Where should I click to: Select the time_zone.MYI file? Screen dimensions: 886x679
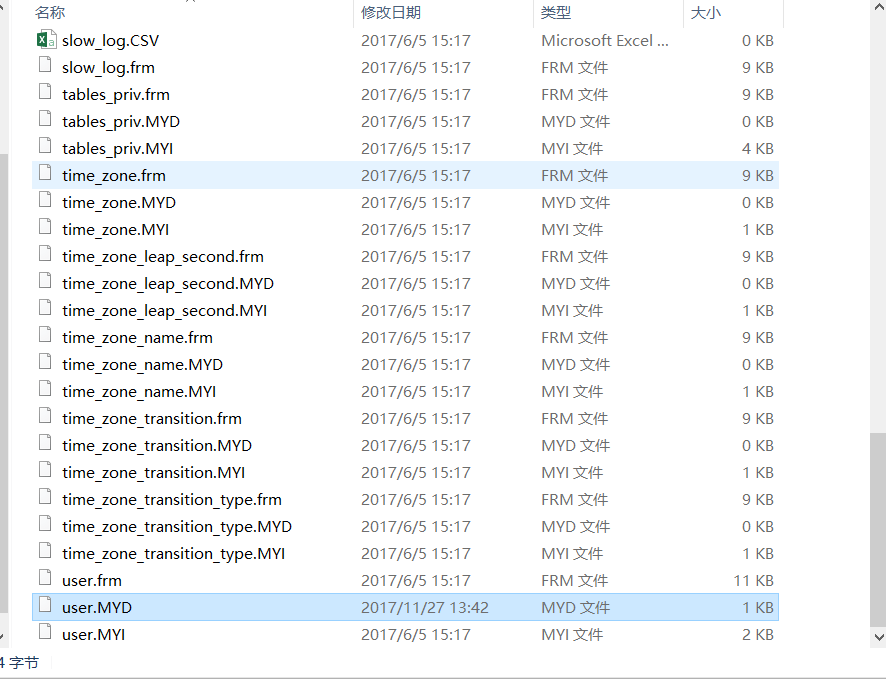113,229
